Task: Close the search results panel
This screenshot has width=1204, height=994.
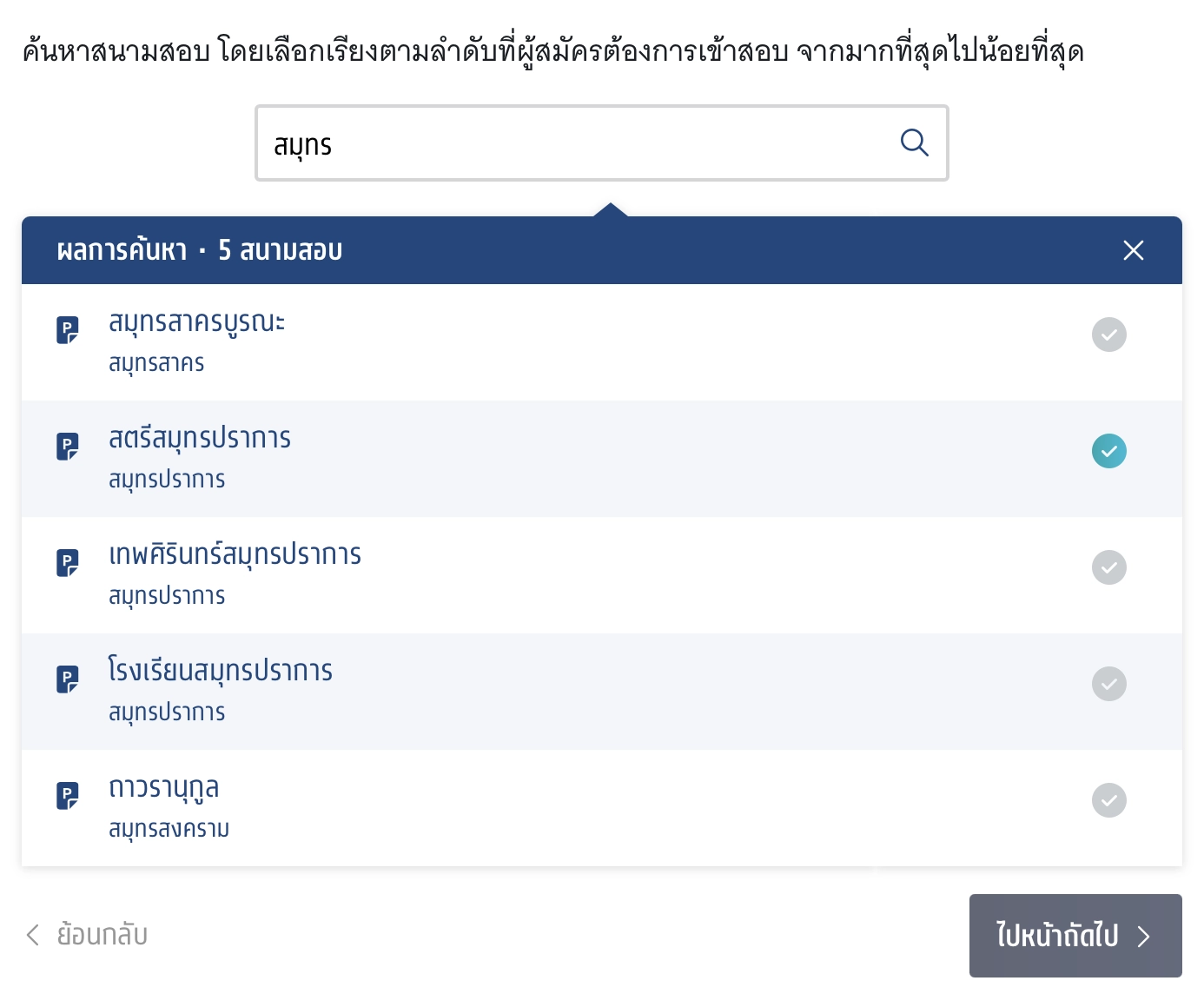Action: [x=1133, y=250]
